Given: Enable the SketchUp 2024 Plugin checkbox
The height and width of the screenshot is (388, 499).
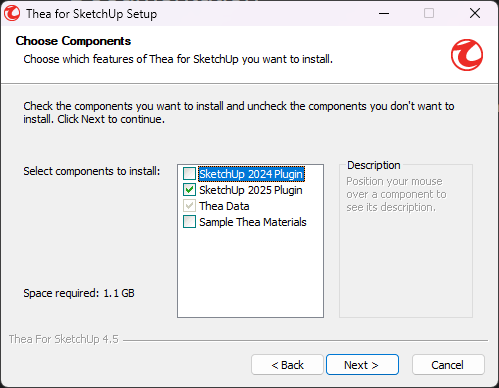Looking at the screenshot, I should pyautogui.click(x=189, y=174).
